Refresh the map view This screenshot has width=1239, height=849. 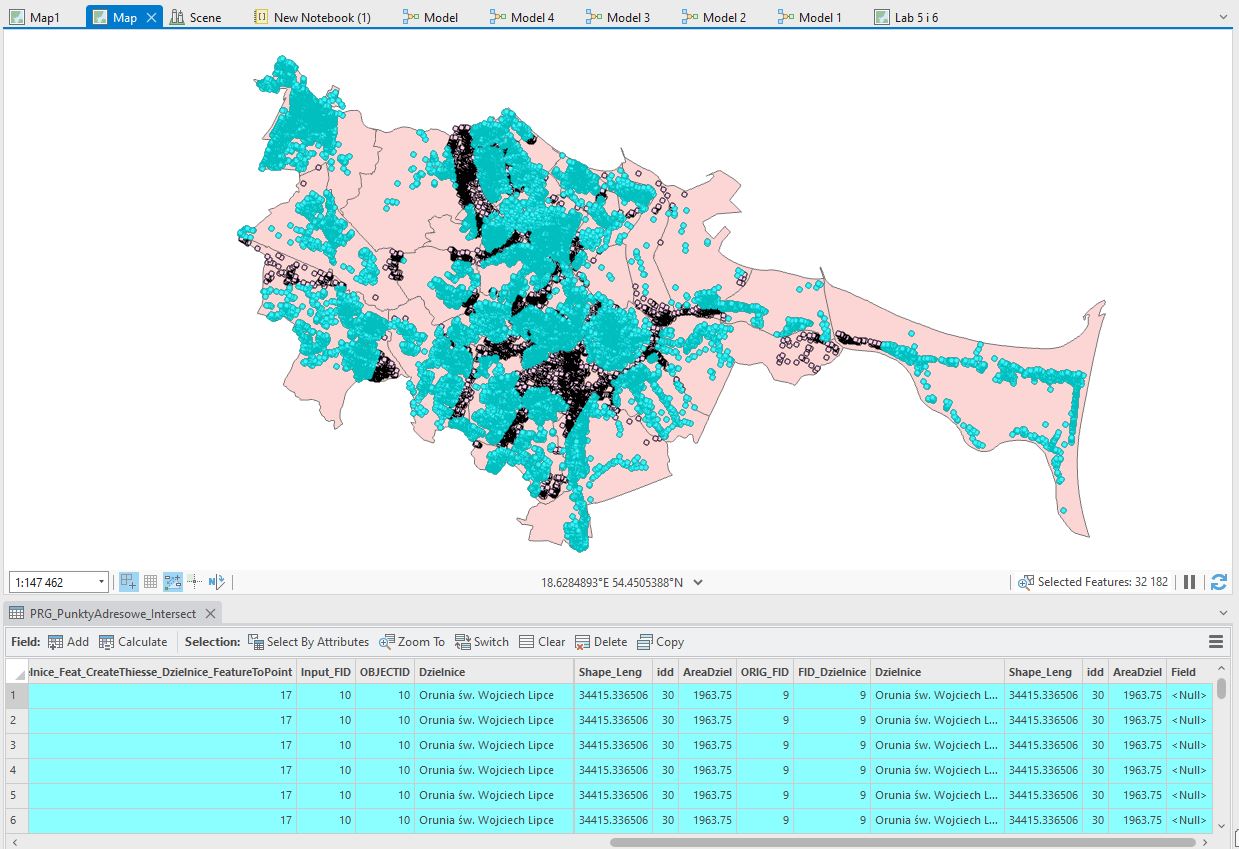[1218, 582]
